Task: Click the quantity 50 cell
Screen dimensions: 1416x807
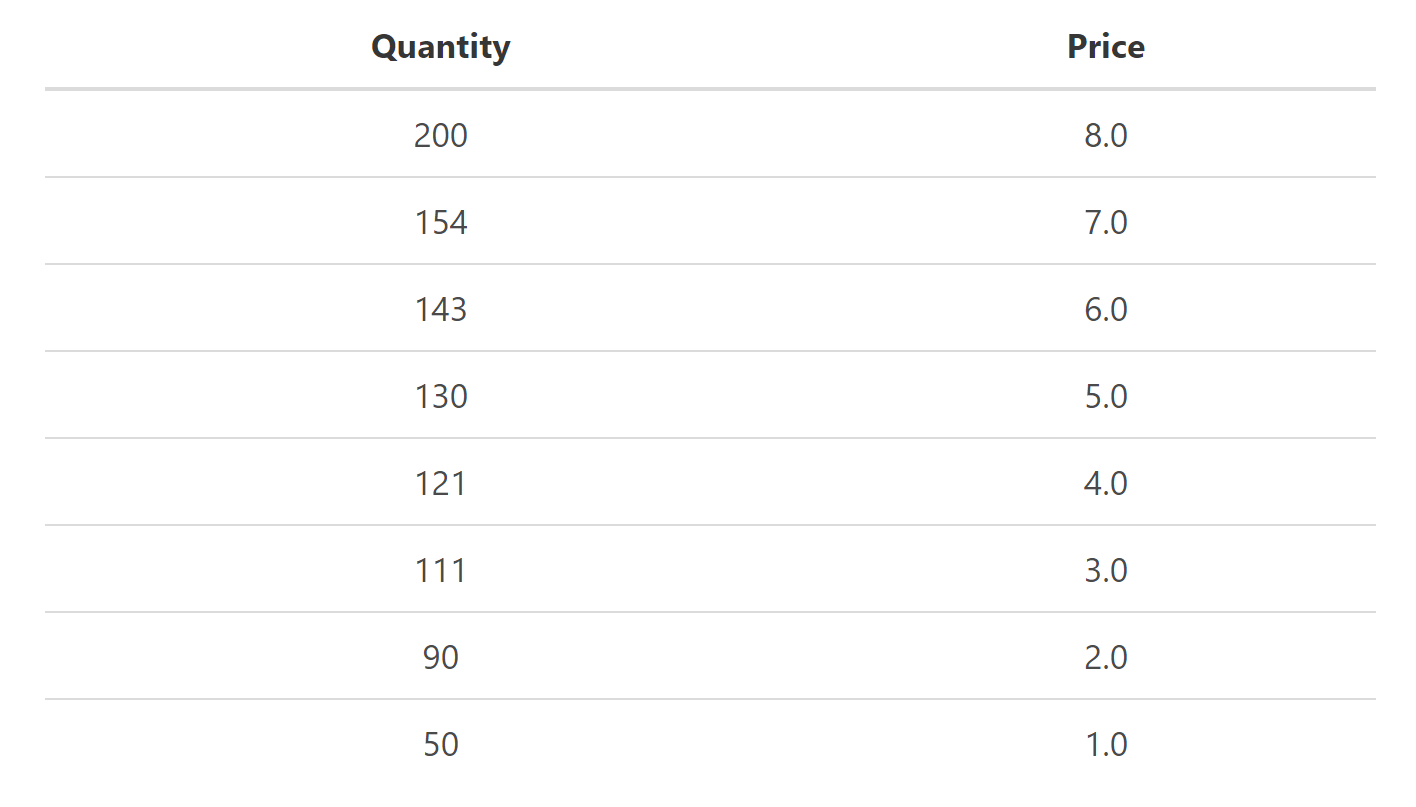Action: (x=440, y=744)
